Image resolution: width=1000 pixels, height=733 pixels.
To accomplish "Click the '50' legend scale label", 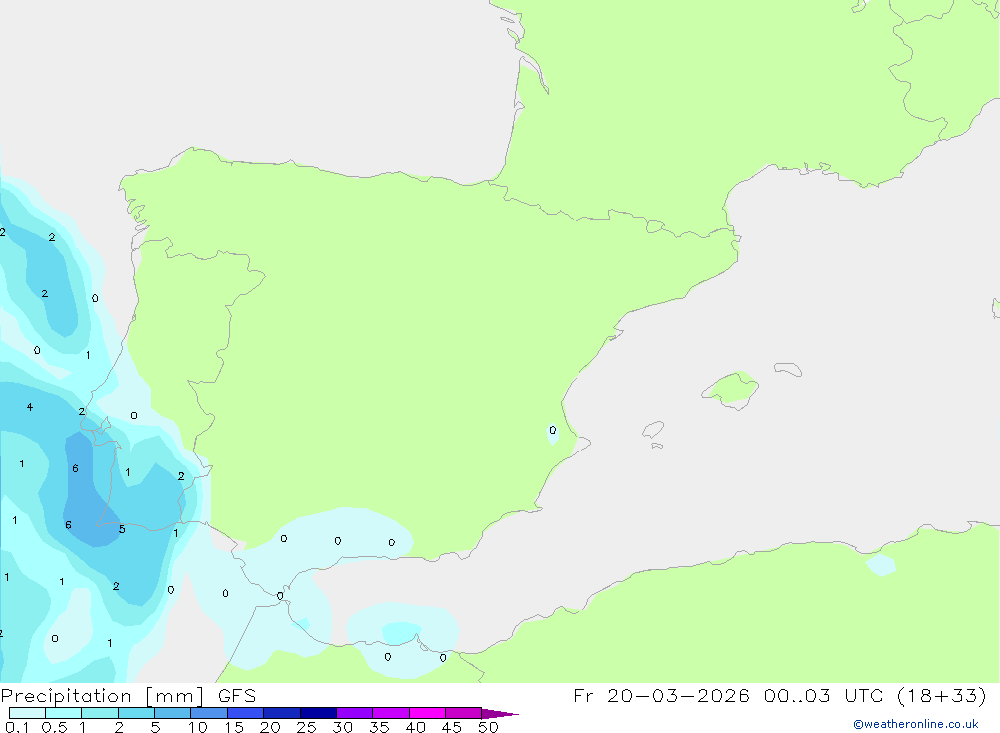I will [x=489, y=727].
